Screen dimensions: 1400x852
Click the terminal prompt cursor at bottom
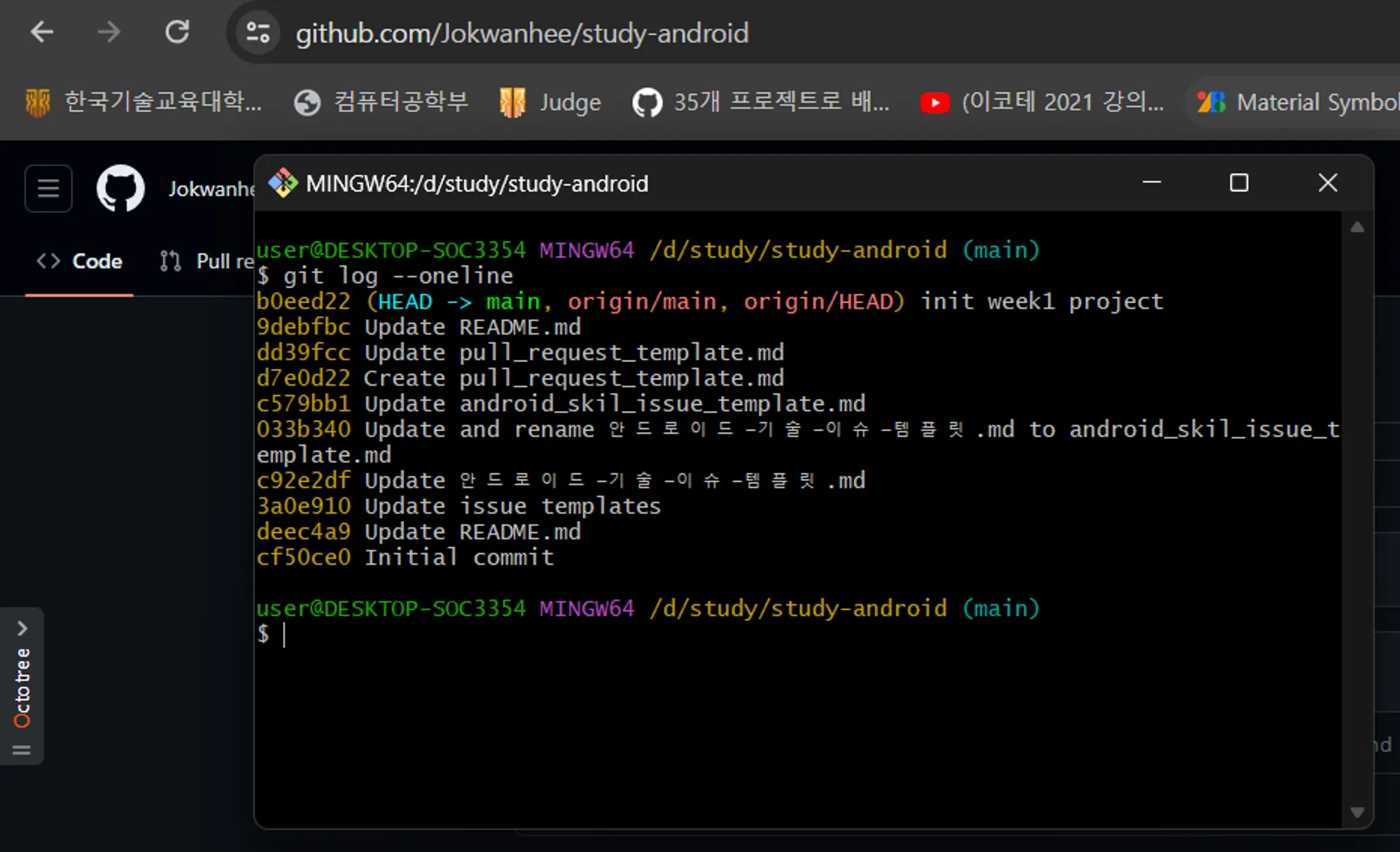[284, 634]
